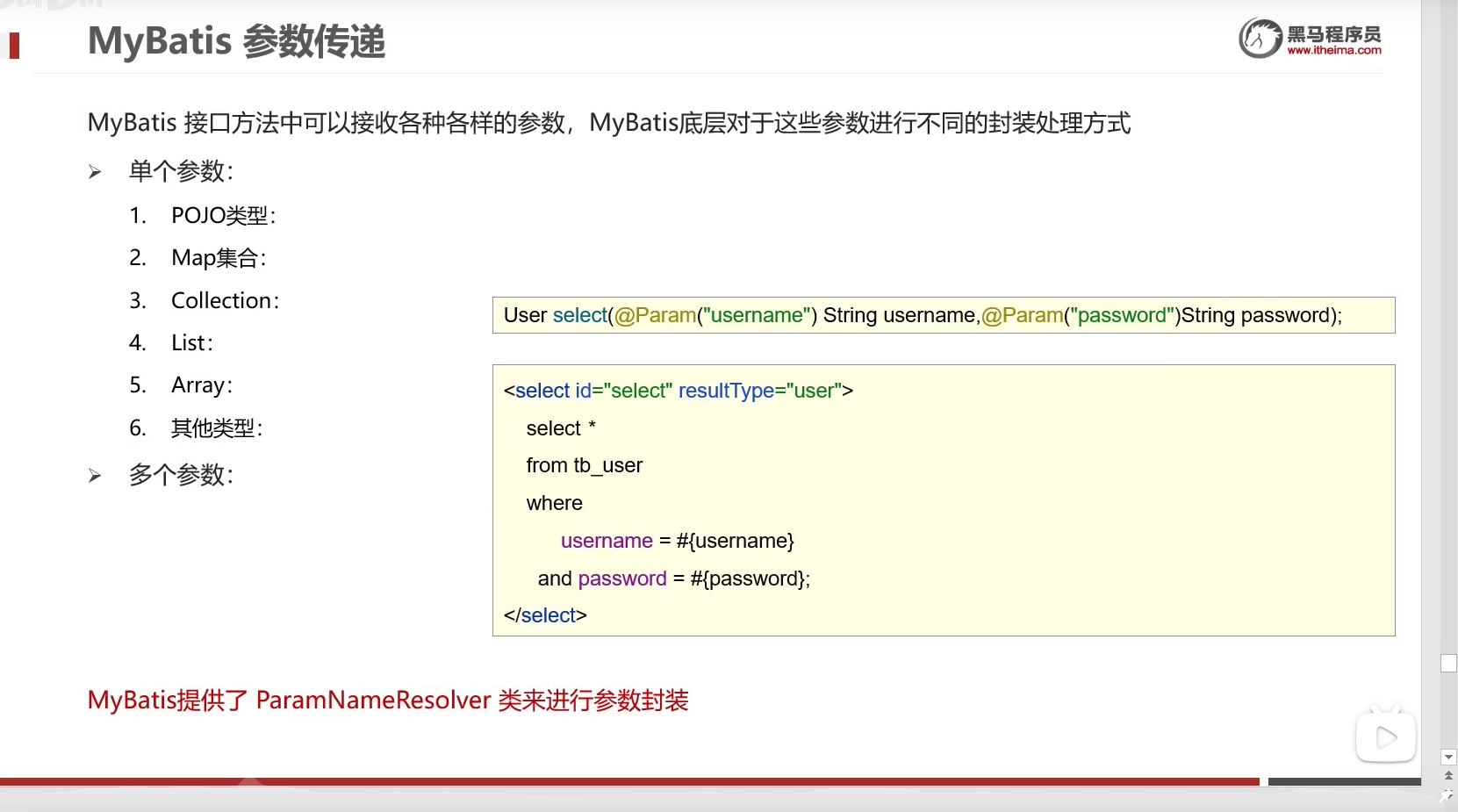Click the 'select *' SQL line
Image resolution: width=1458 pixels, height=812 pixels.
(x=561, y=428)
